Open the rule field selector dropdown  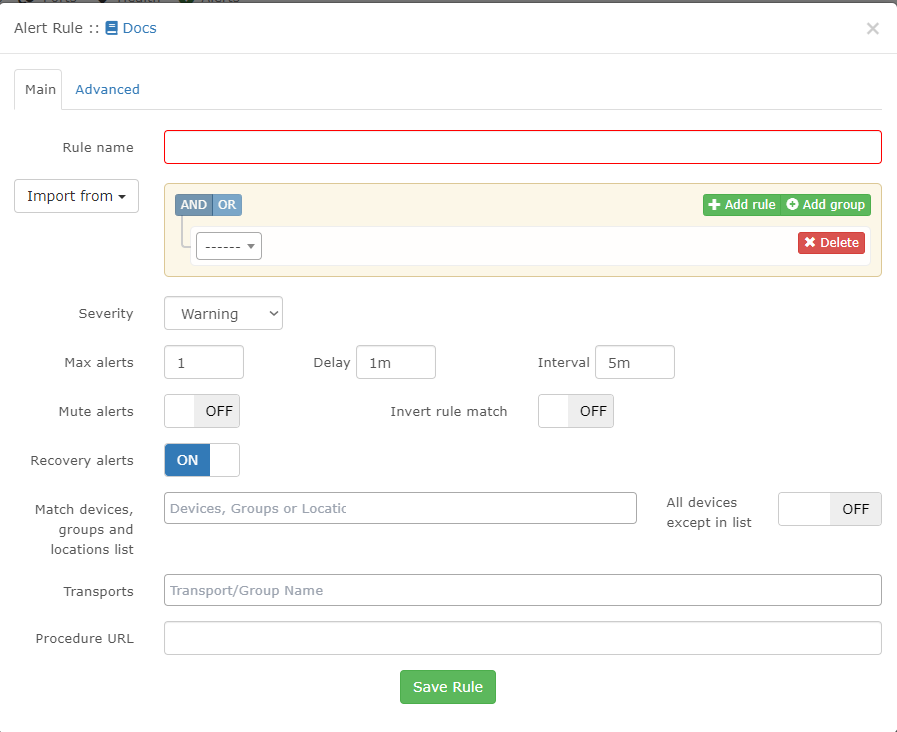[x=229, y=246]
